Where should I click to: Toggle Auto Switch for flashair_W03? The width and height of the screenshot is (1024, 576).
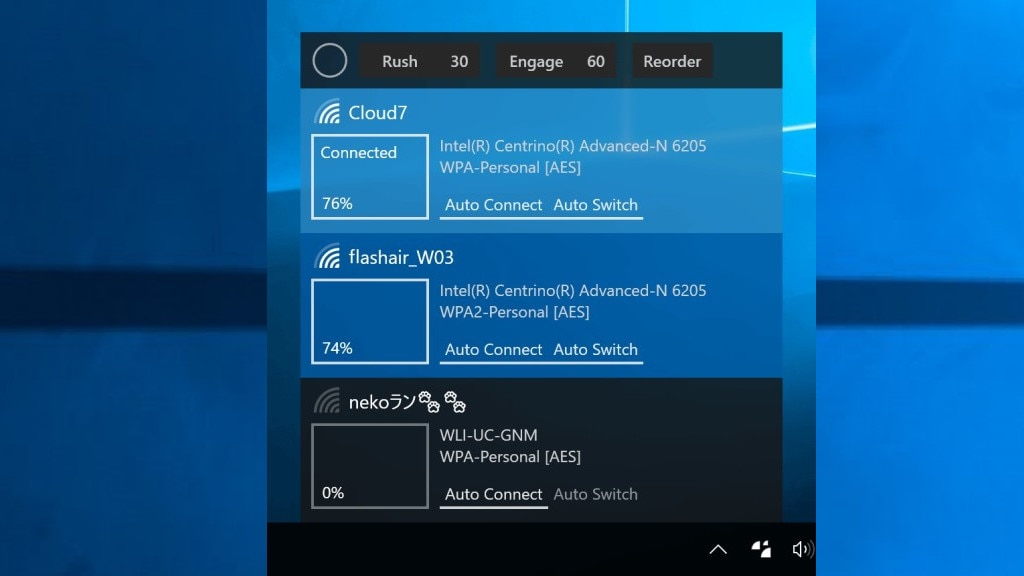[595, 350]
